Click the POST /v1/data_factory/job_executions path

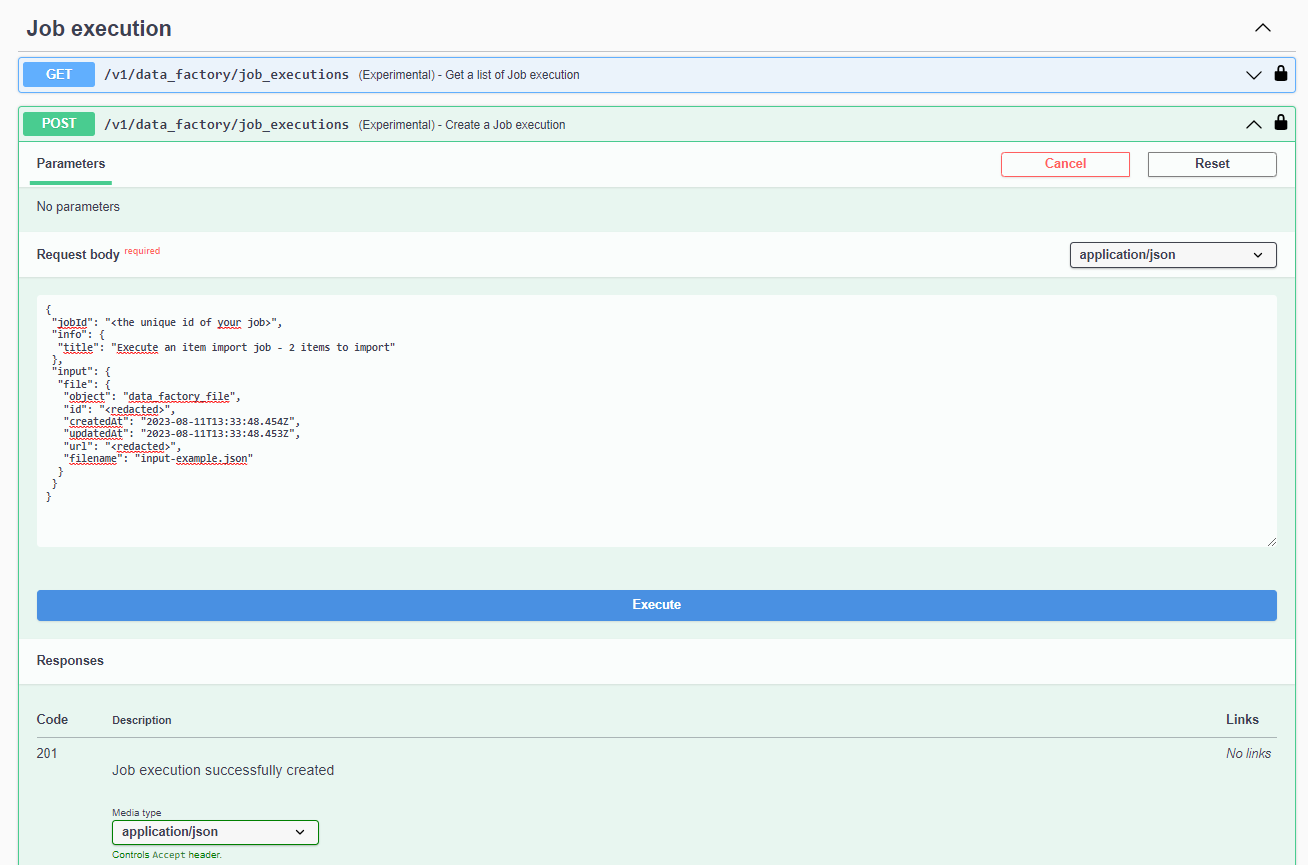pyautogui.click(x=227, y=125)
